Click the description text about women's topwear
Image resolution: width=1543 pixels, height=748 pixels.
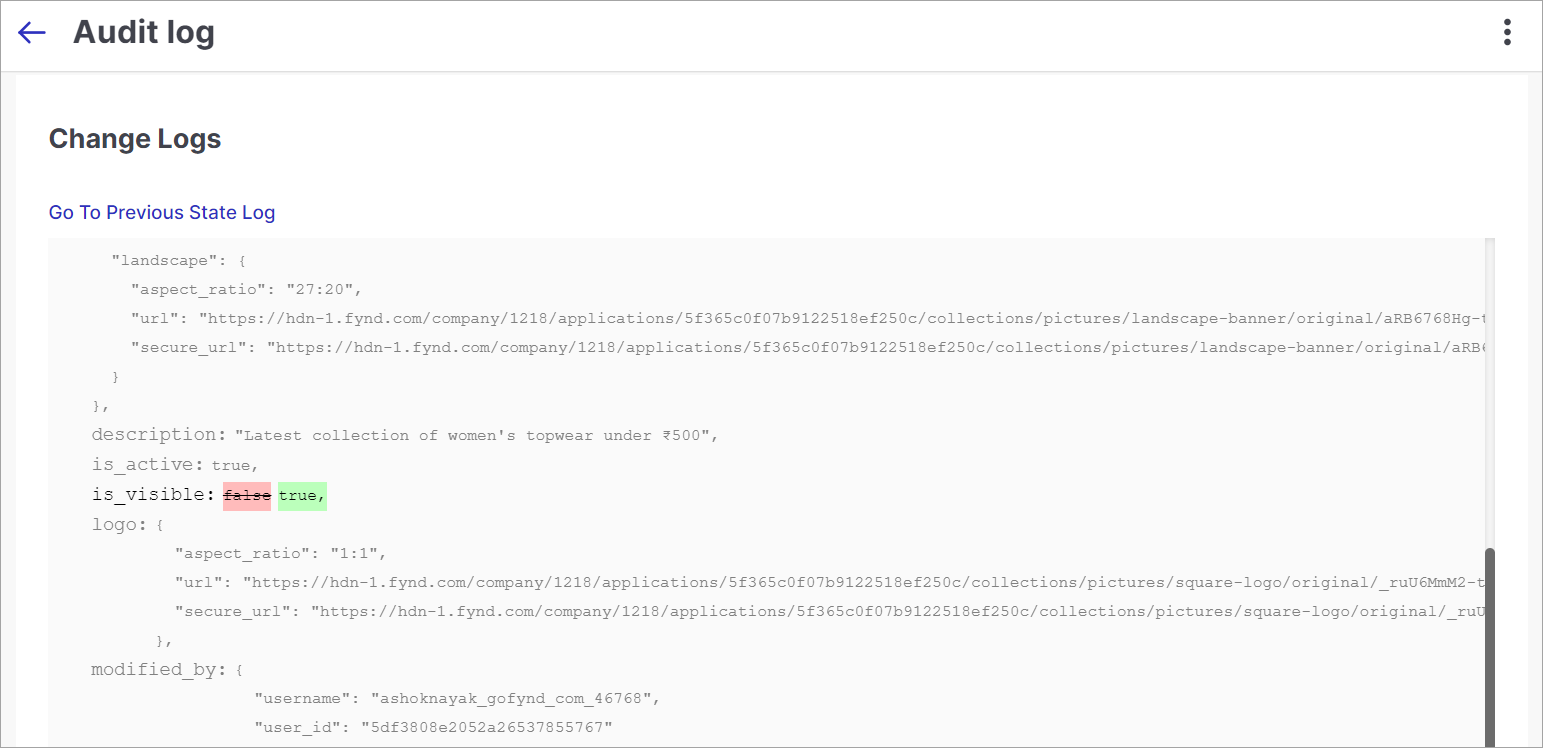coord(476,436)
